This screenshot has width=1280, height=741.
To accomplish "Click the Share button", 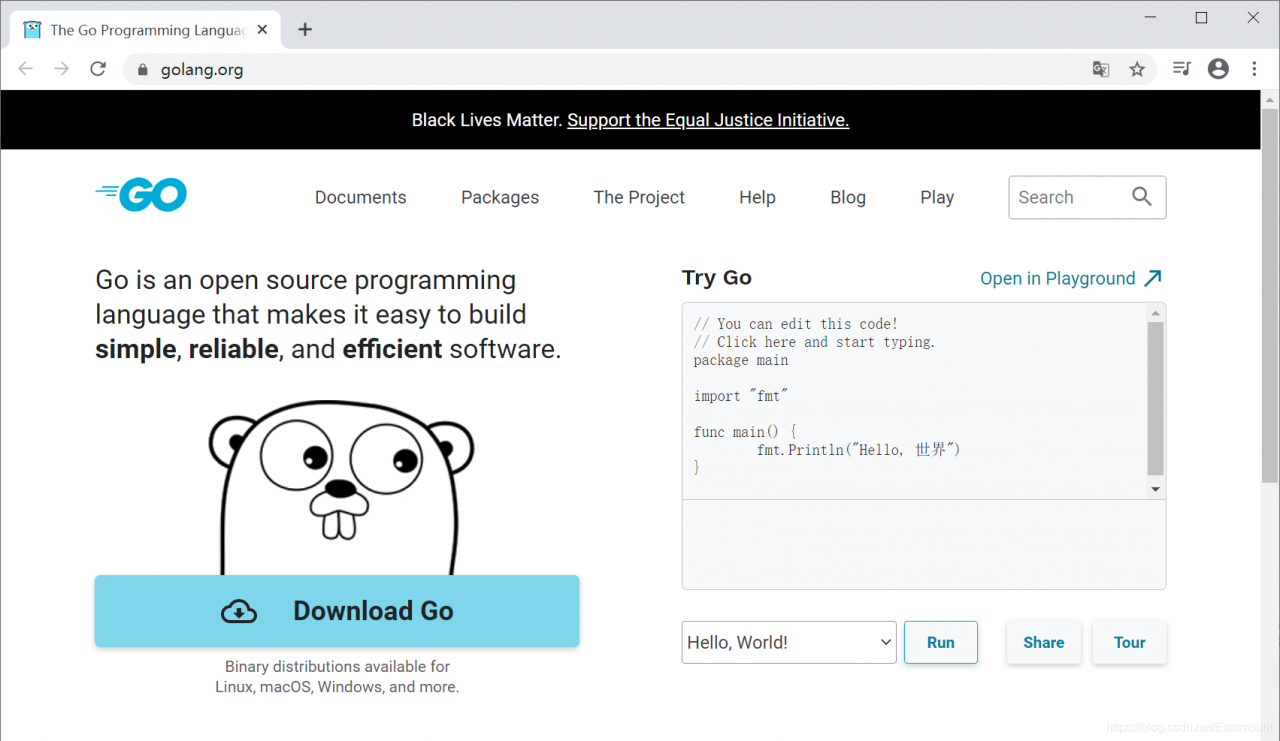I will 1044,642.
